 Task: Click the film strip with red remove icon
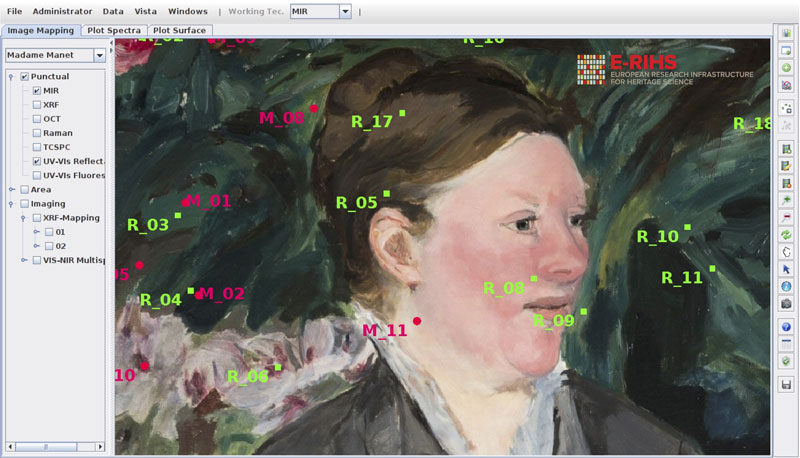[786, 183]
